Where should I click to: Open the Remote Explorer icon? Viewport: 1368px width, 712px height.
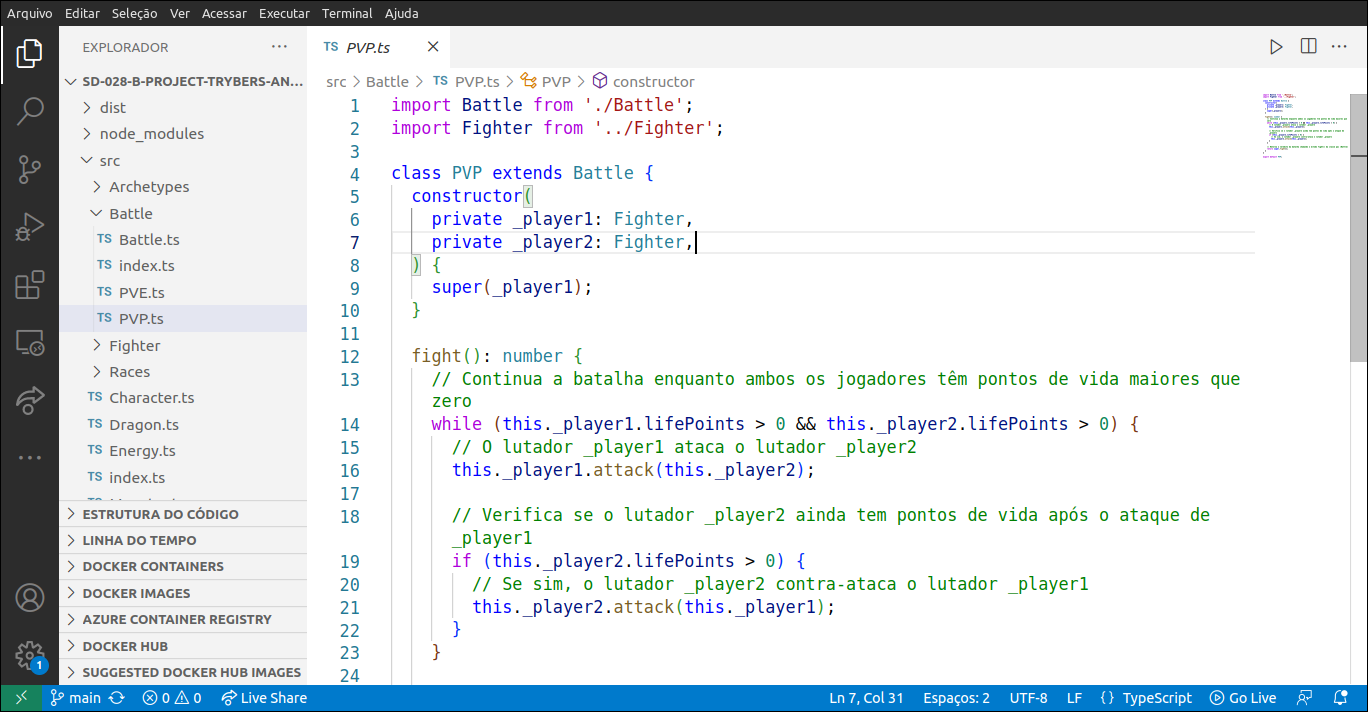[x=30, y=343]
